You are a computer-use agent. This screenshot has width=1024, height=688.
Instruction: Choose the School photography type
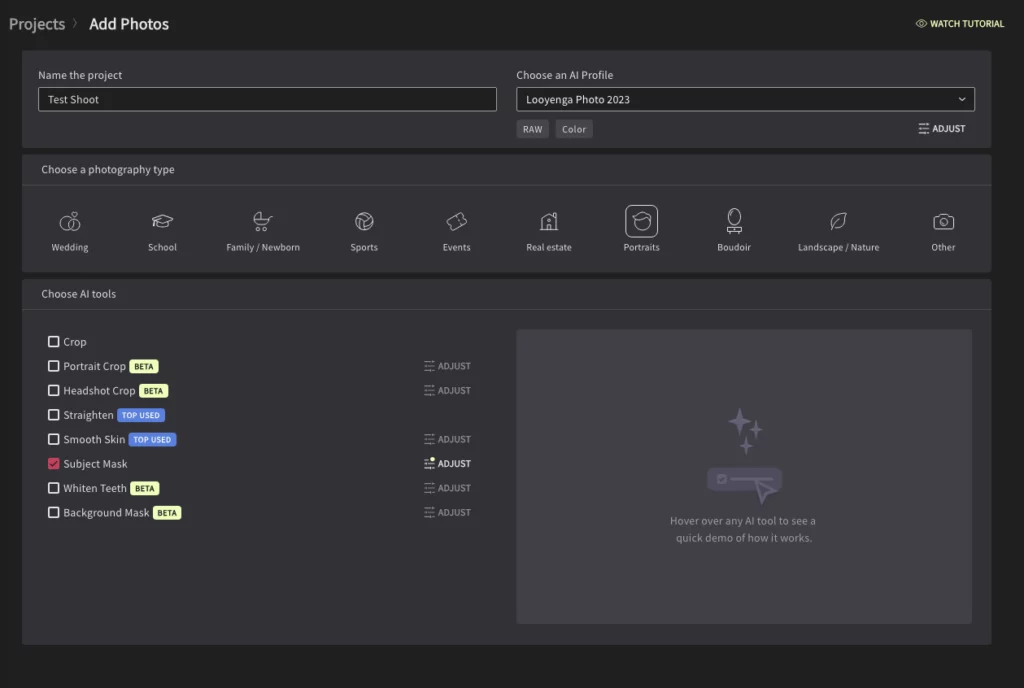tap(161, 229)
